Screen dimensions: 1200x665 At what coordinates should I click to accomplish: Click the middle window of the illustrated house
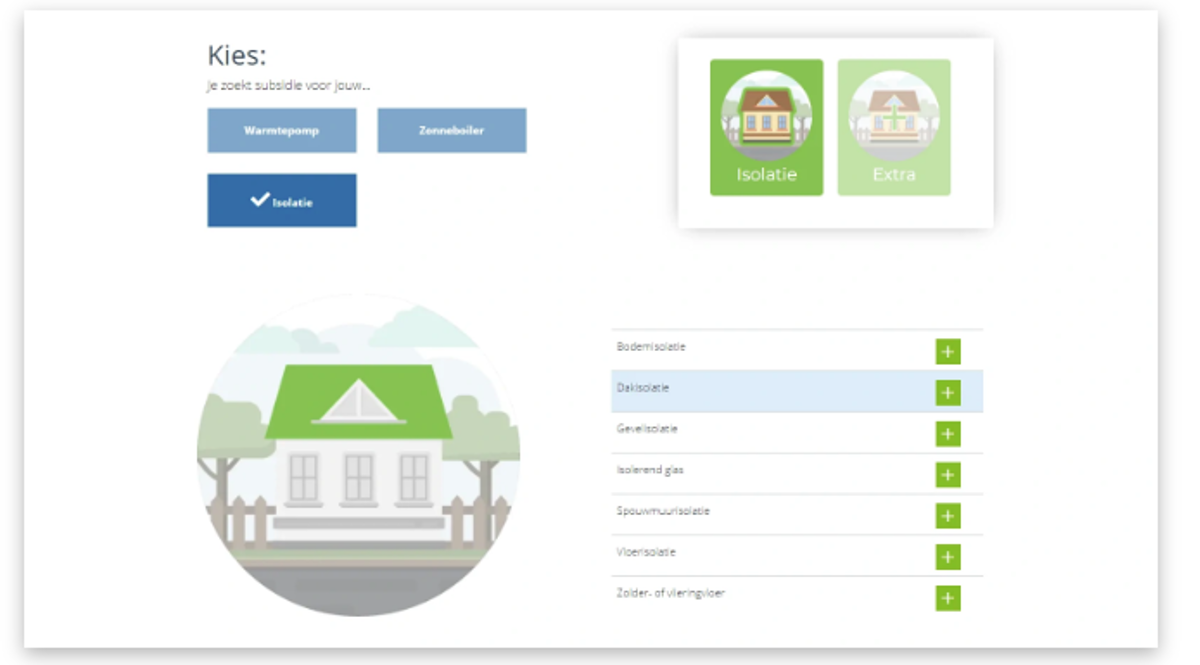(358, 477)
